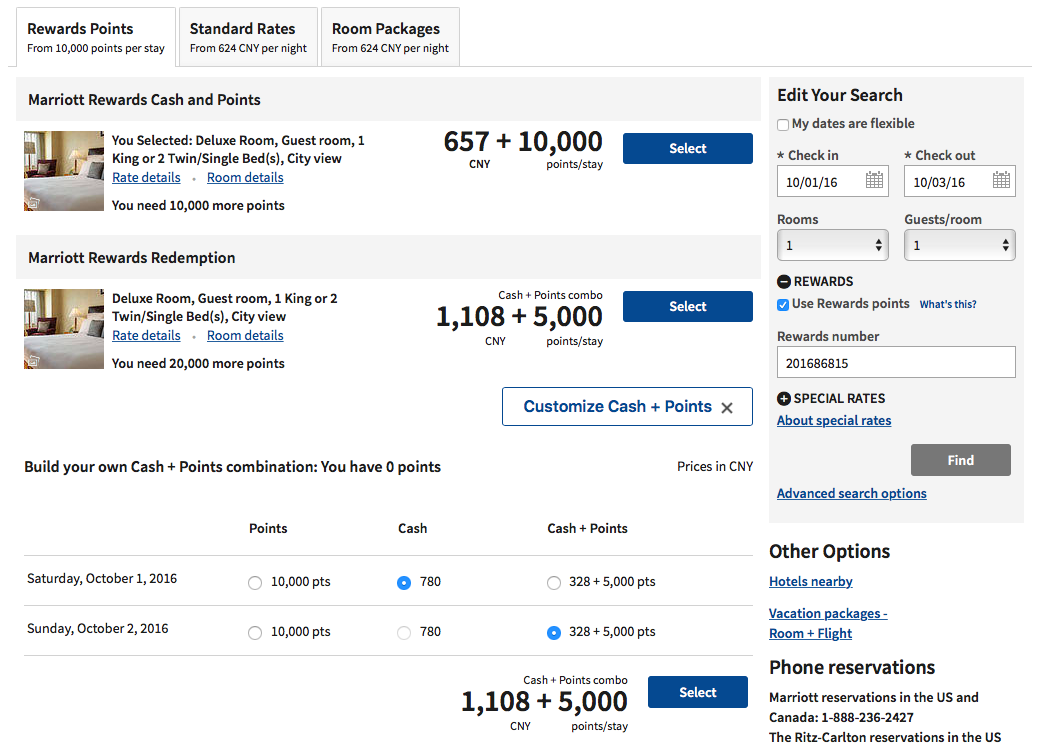
Task: Open the check-in date calendar picker
Action: (x=874, y=181)
